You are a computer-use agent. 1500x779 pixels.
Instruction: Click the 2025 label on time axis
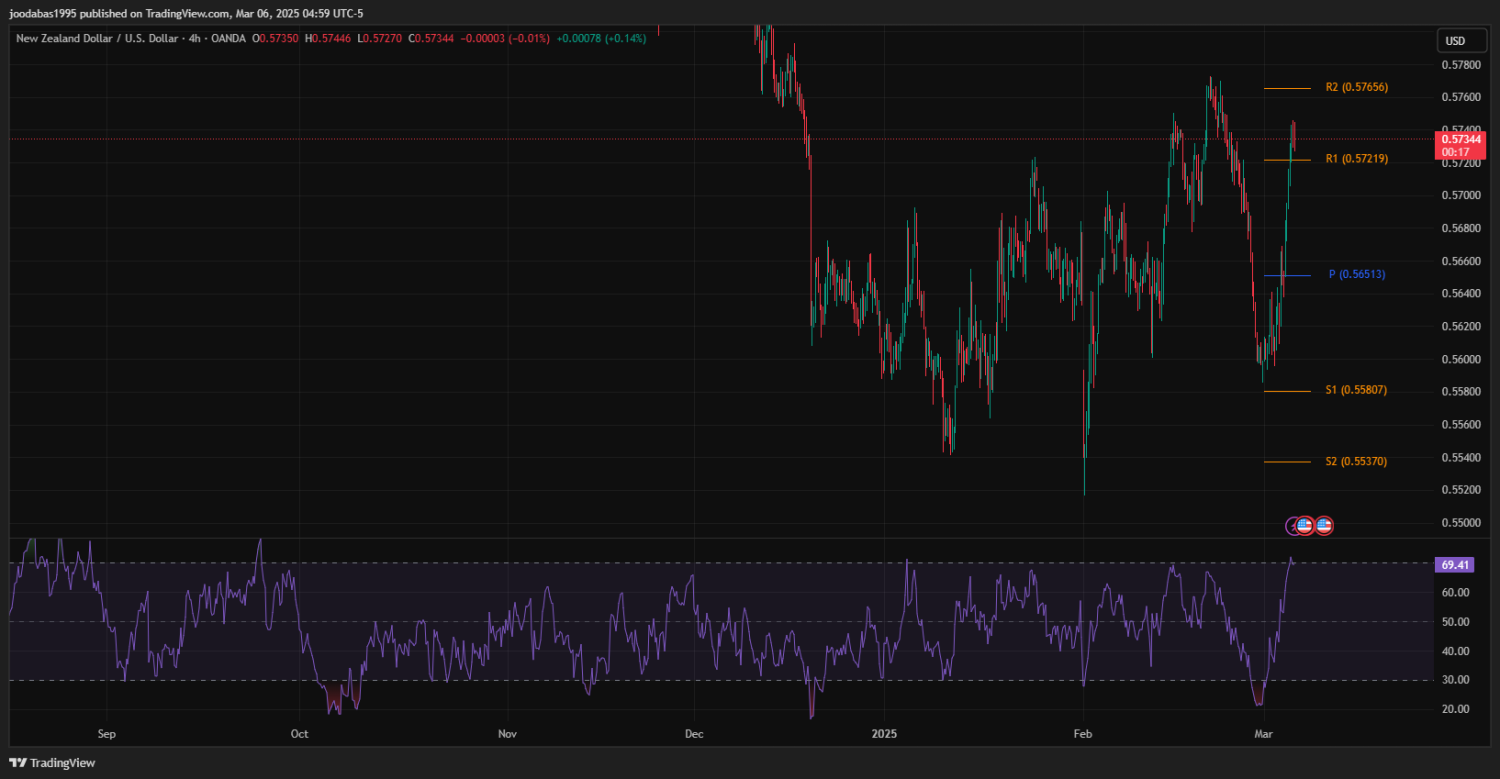point(884,733)
